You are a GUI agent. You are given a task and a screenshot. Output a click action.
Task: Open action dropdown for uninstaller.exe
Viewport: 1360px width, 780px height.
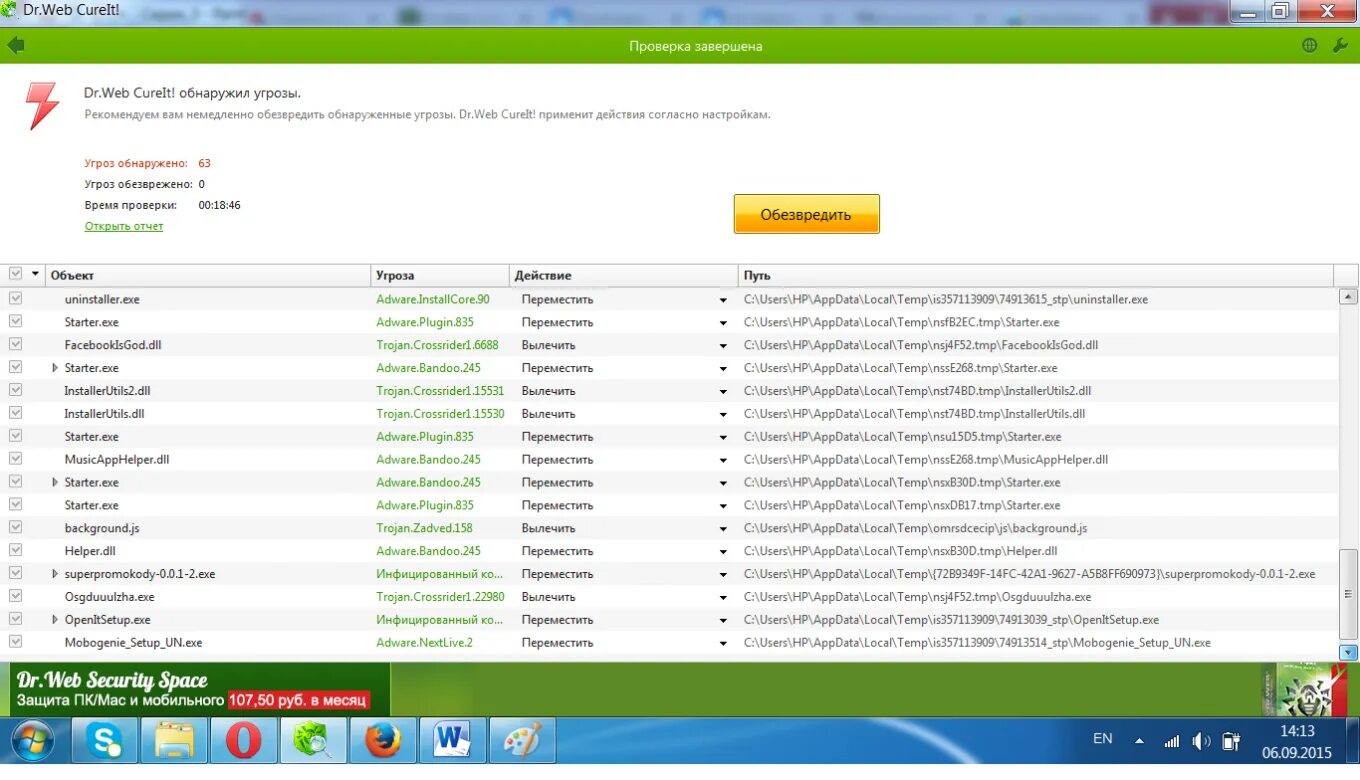[x=723, y=299]
